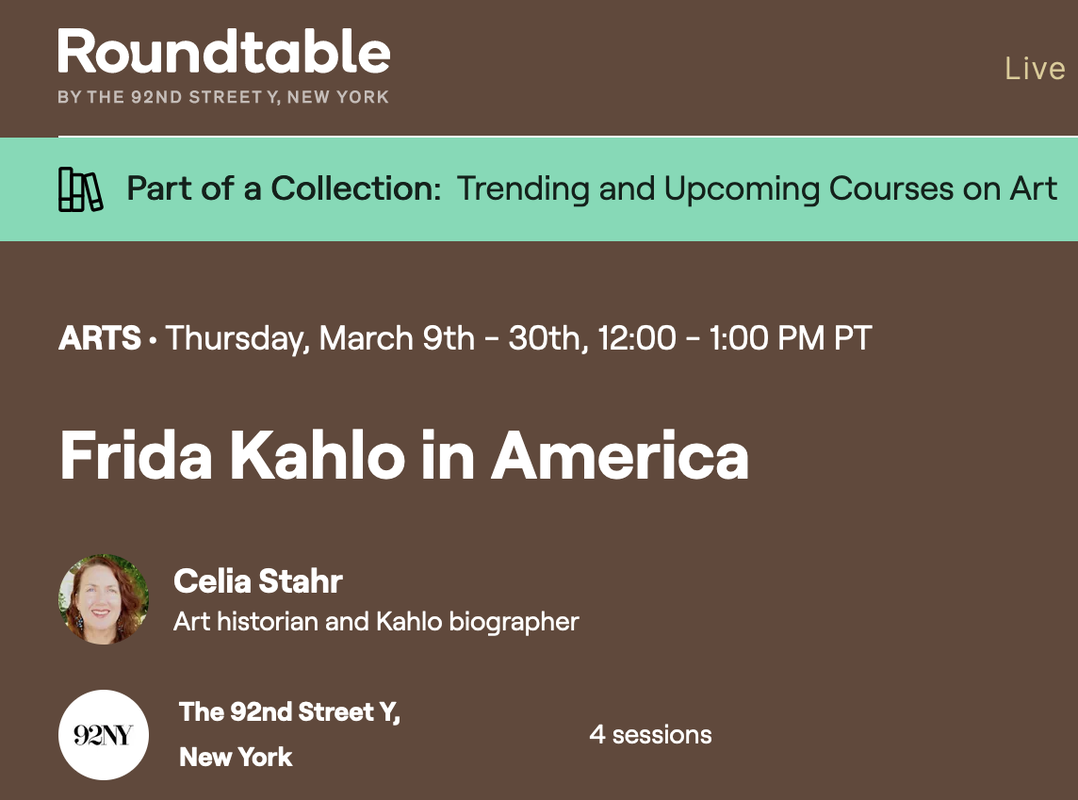Click the Frida Kahlo in America title
Image resolution: width=1078 pixels, height=800 pixels.
404,455
